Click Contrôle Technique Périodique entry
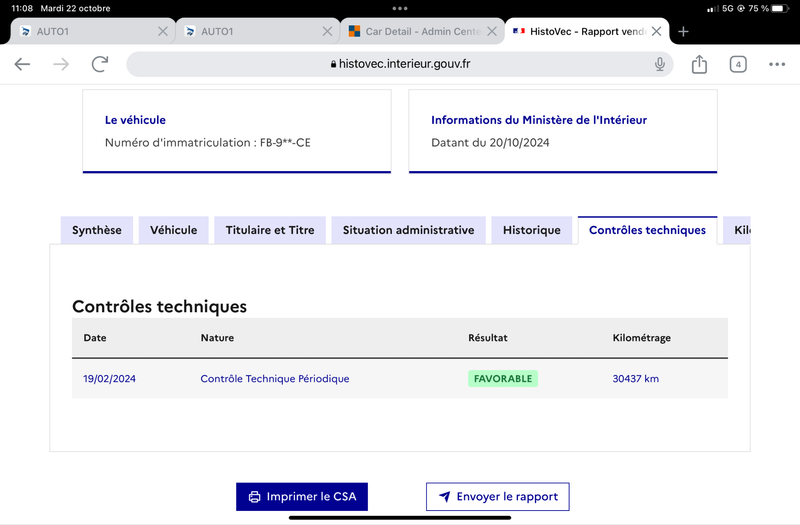The height and width of the screenshot is (525, 800). (x=274, y=379)
